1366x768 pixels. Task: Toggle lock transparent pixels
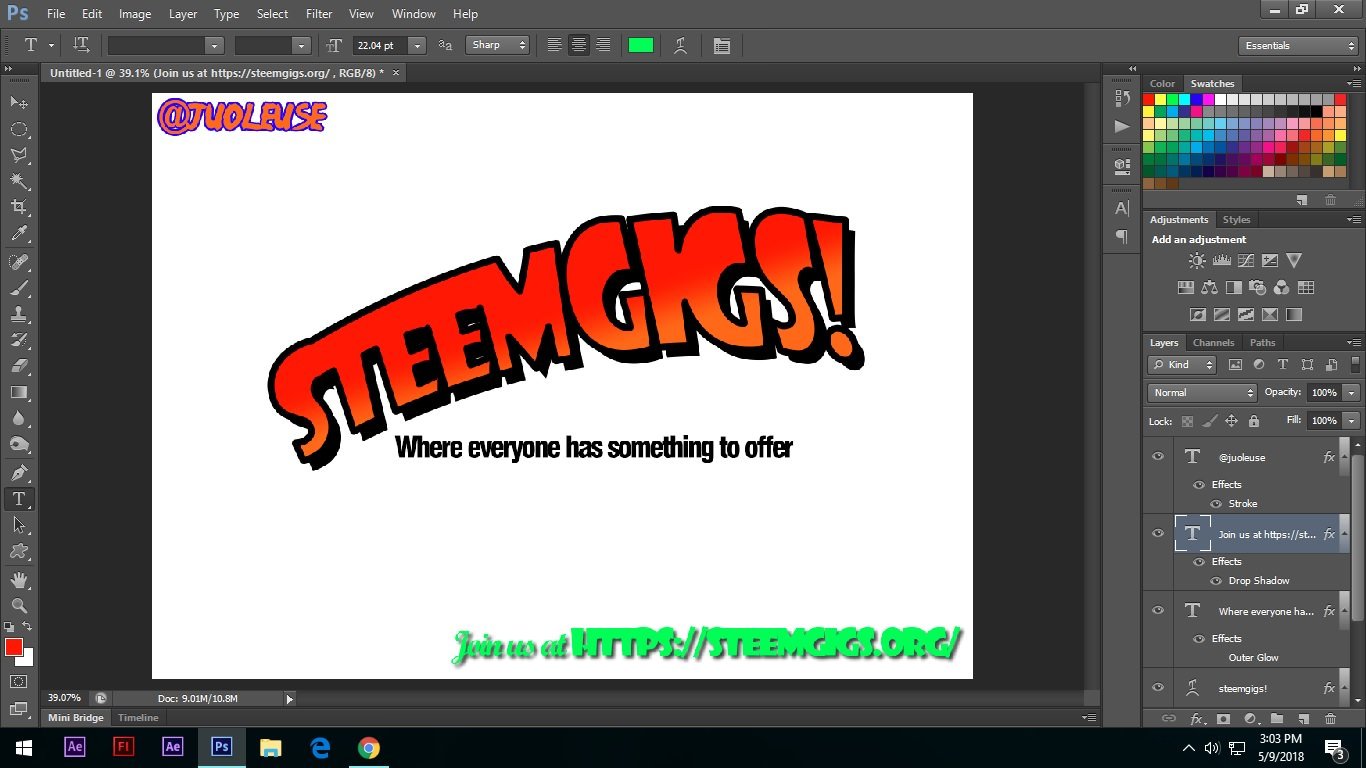pos(1187,421)
